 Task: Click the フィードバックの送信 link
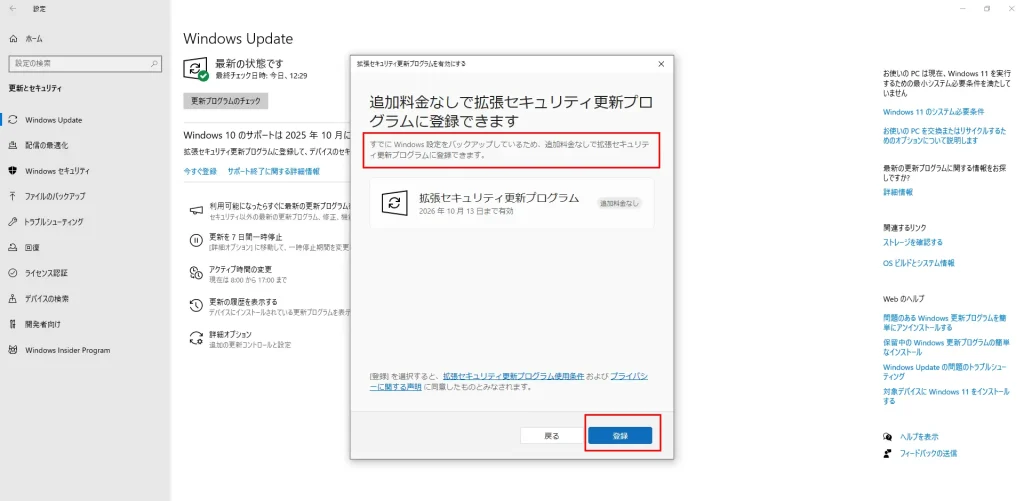[x=927, y=453]
